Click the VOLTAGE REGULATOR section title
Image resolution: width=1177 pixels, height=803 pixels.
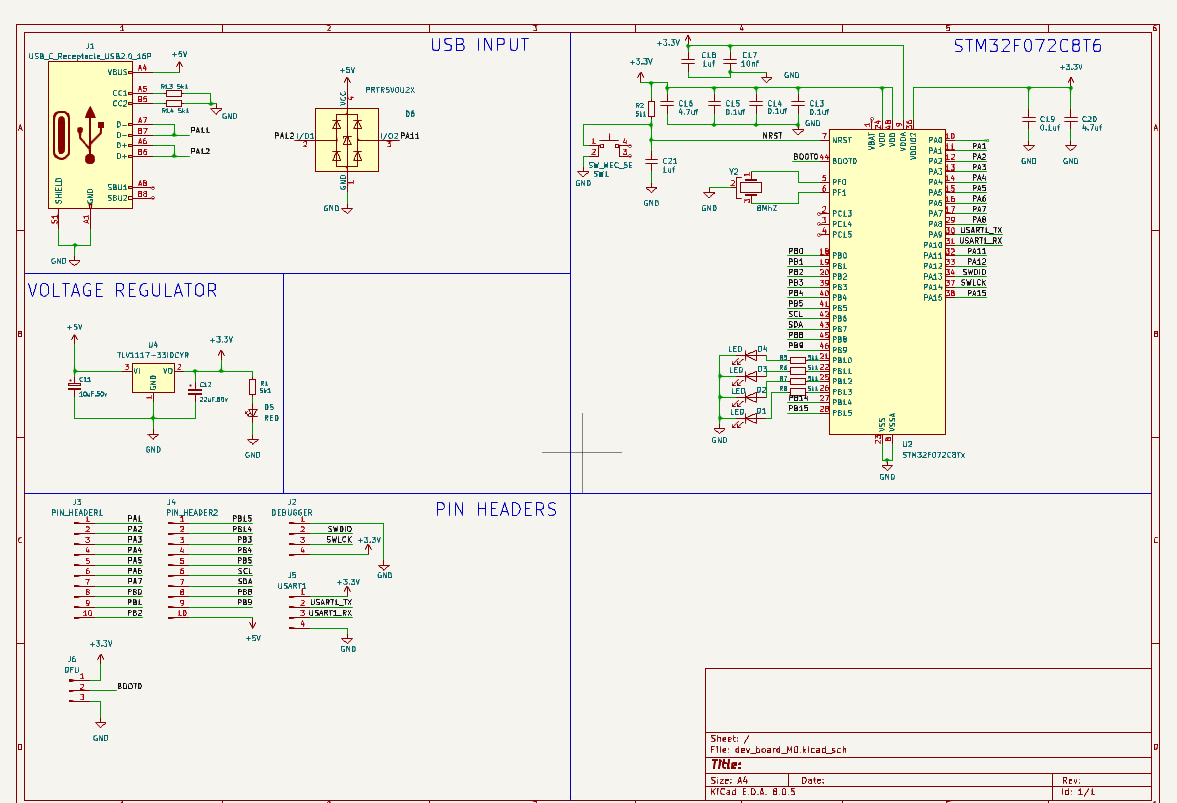(122, 290)
